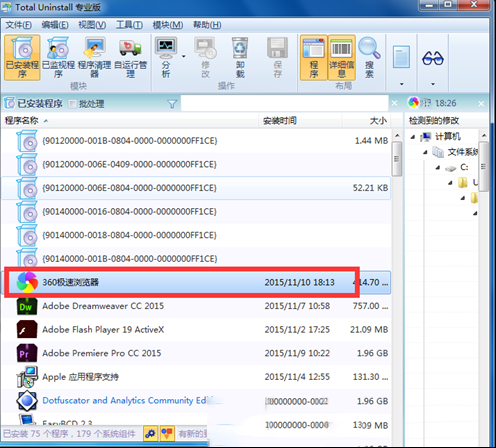Select {90120000-001B-0804-0000-0000000FF1CE} entry
This screenshot has height=448, width=496.
pos(196,141)
